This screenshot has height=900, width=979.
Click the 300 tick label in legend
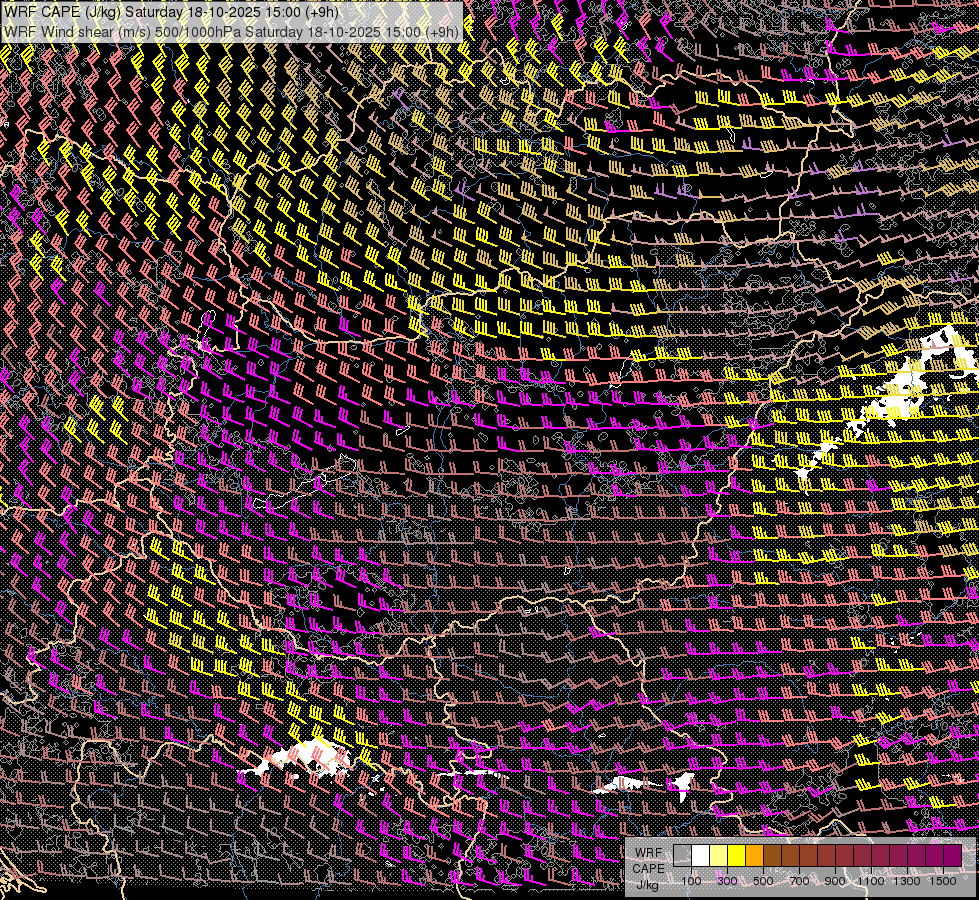point(727,881)
